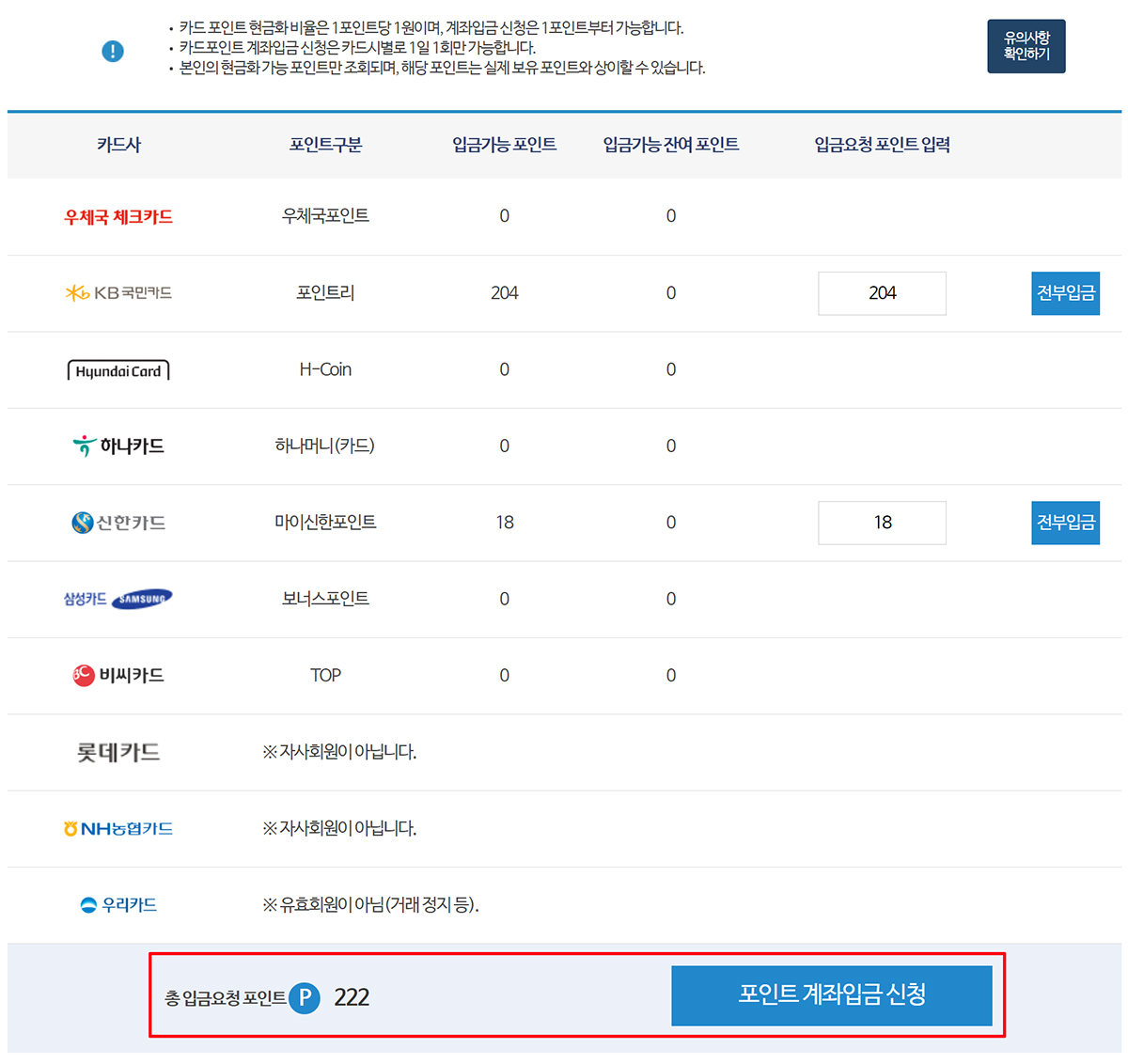
Task: Click the 우체국 체크카드 logo
Action: click(x=118, y=217)
